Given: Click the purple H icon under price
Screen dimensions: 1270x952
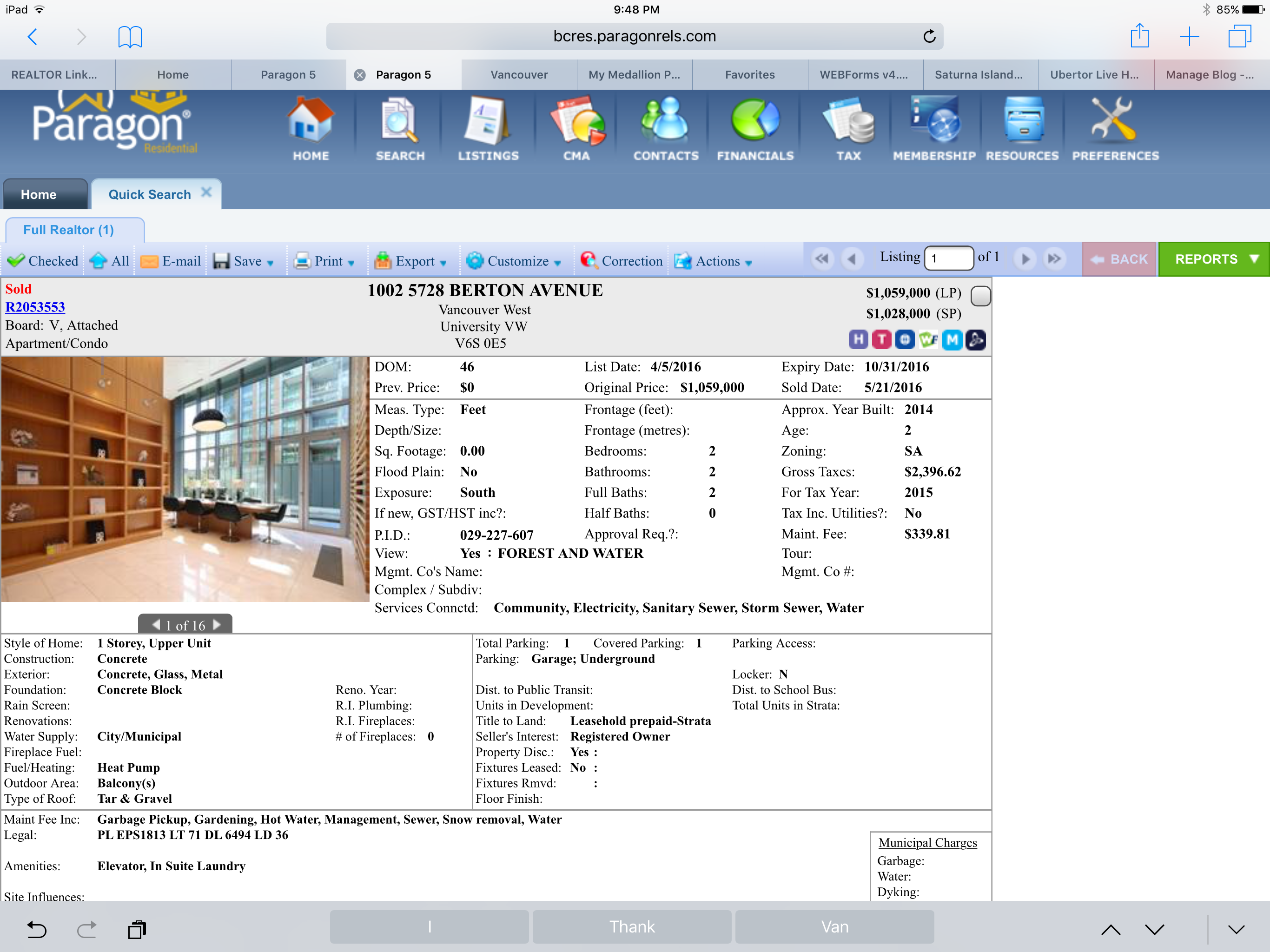Looking at the screenshot, I should (x=858, y=340).
